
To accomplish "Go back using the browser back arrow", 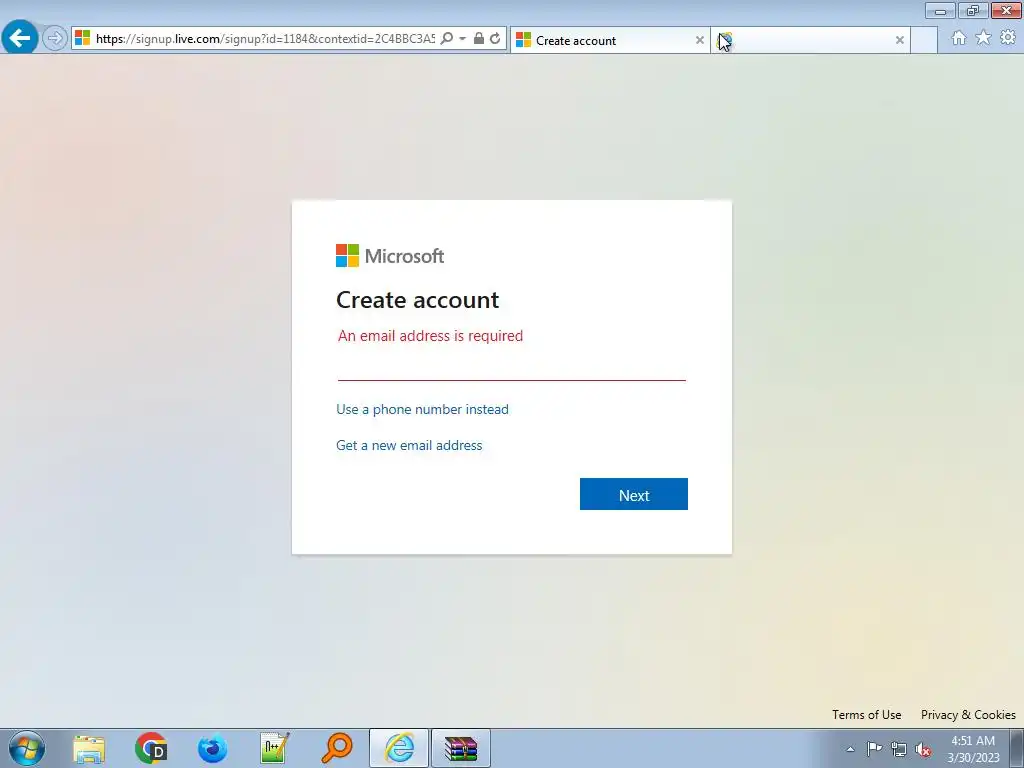I will (20, 38).
